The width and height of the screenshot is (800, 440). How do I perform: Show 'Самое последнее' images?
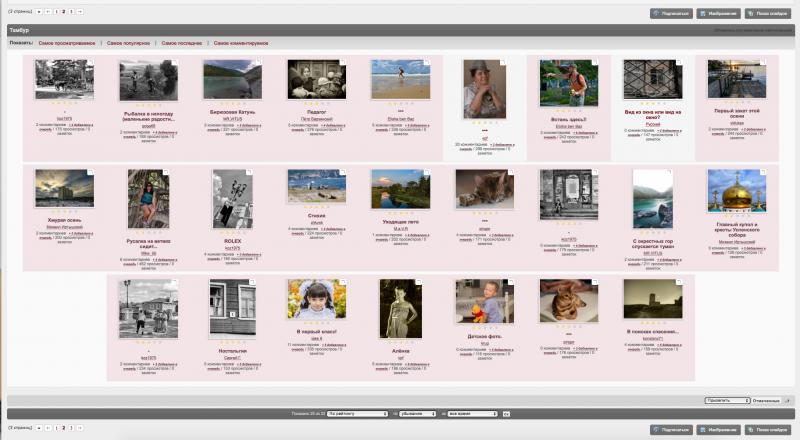pos(182,43)
